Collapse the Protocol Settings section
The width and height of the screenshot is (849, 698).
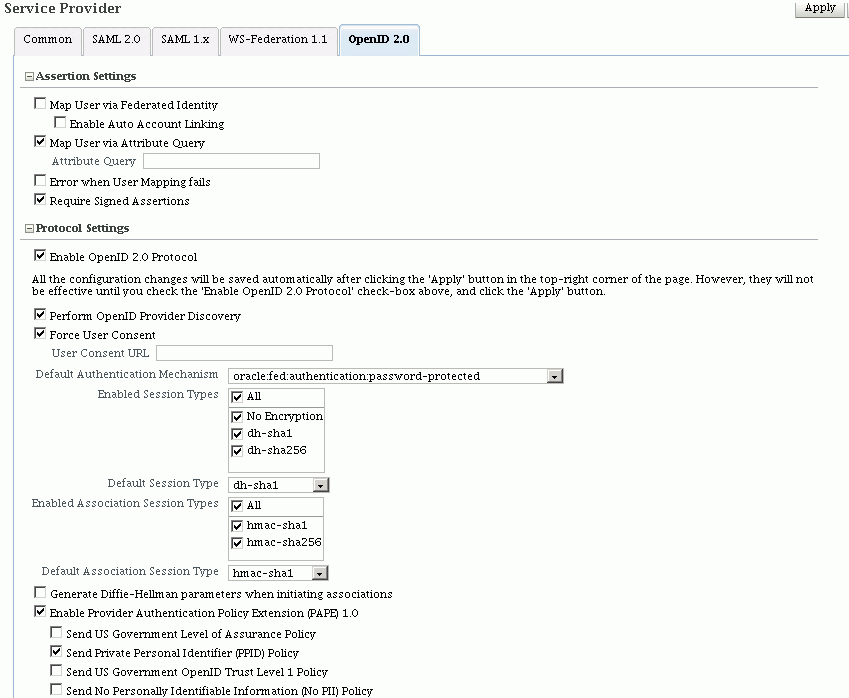tap(31, 228)
